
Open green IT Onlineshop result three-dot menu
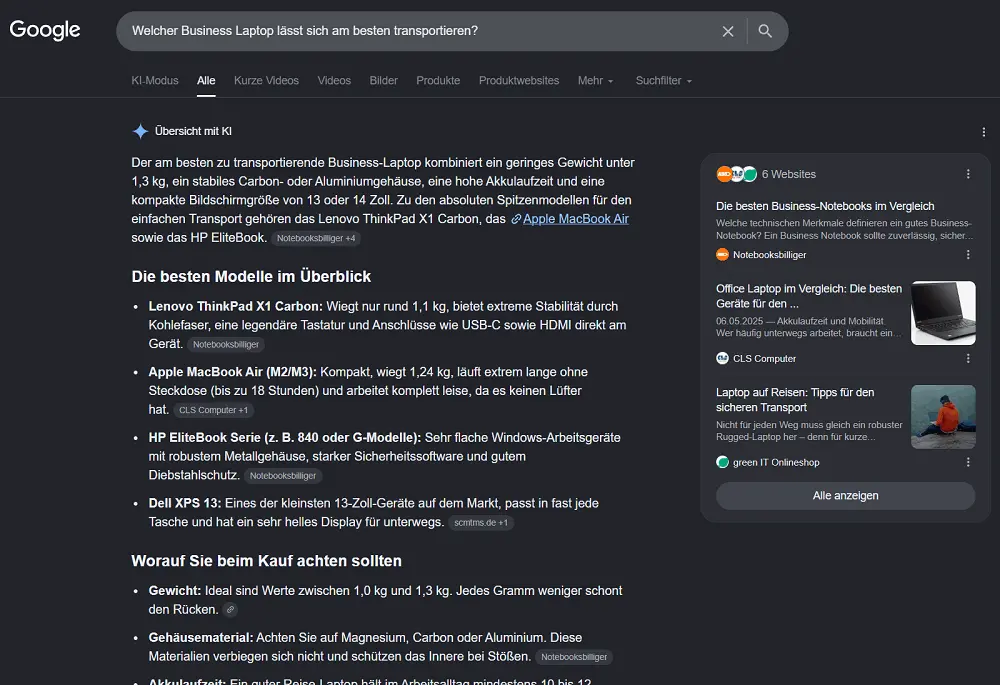(x=968, y=462)
